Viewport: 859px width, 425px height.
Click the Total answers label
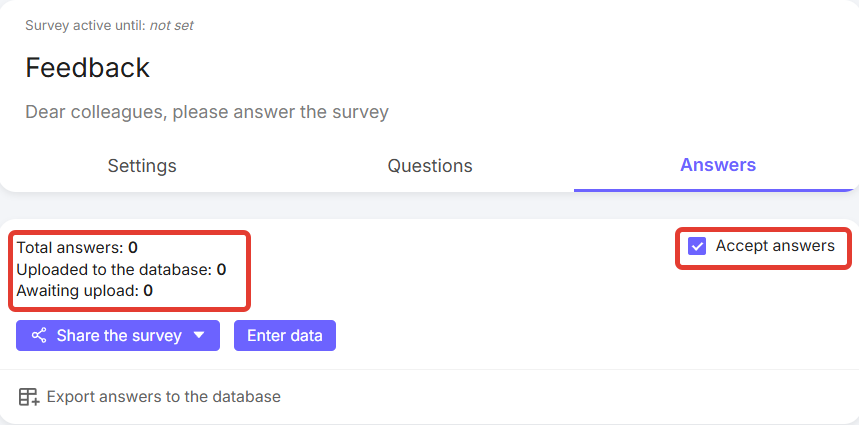(x=70, y=247)
